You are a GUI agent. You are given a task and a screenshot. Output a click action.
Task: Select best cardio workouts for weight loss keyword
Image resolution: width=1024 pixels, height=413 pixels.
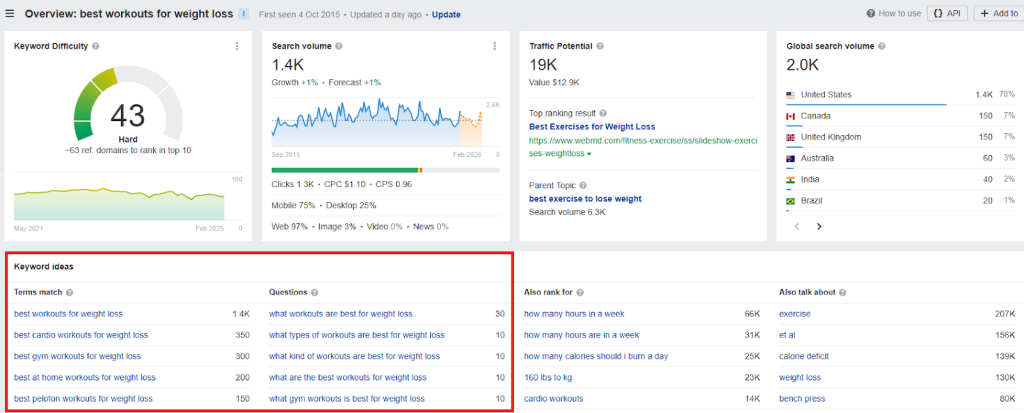pos(81,335)
